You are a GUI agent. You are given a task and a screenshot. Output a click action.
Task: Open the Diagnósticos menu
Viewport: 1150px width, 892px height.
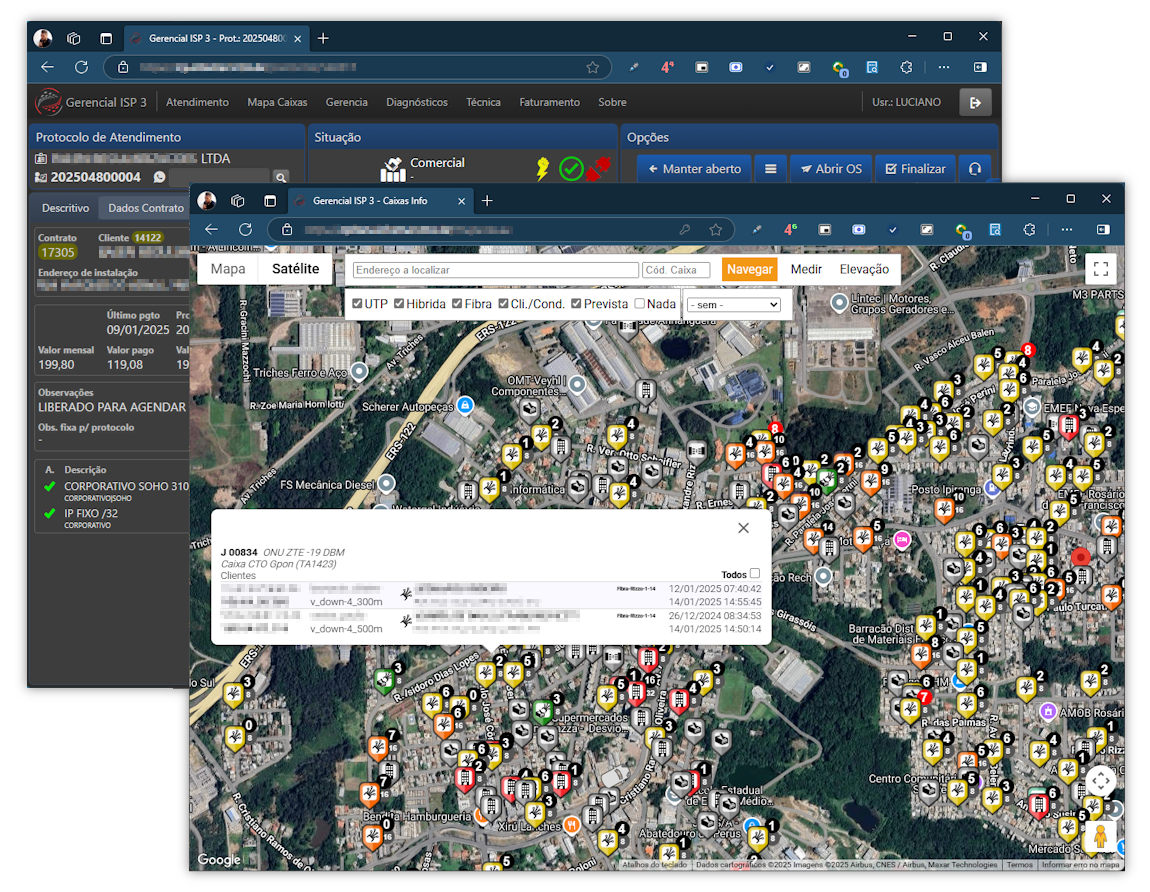pyautogui.click(x=416, y=102)
